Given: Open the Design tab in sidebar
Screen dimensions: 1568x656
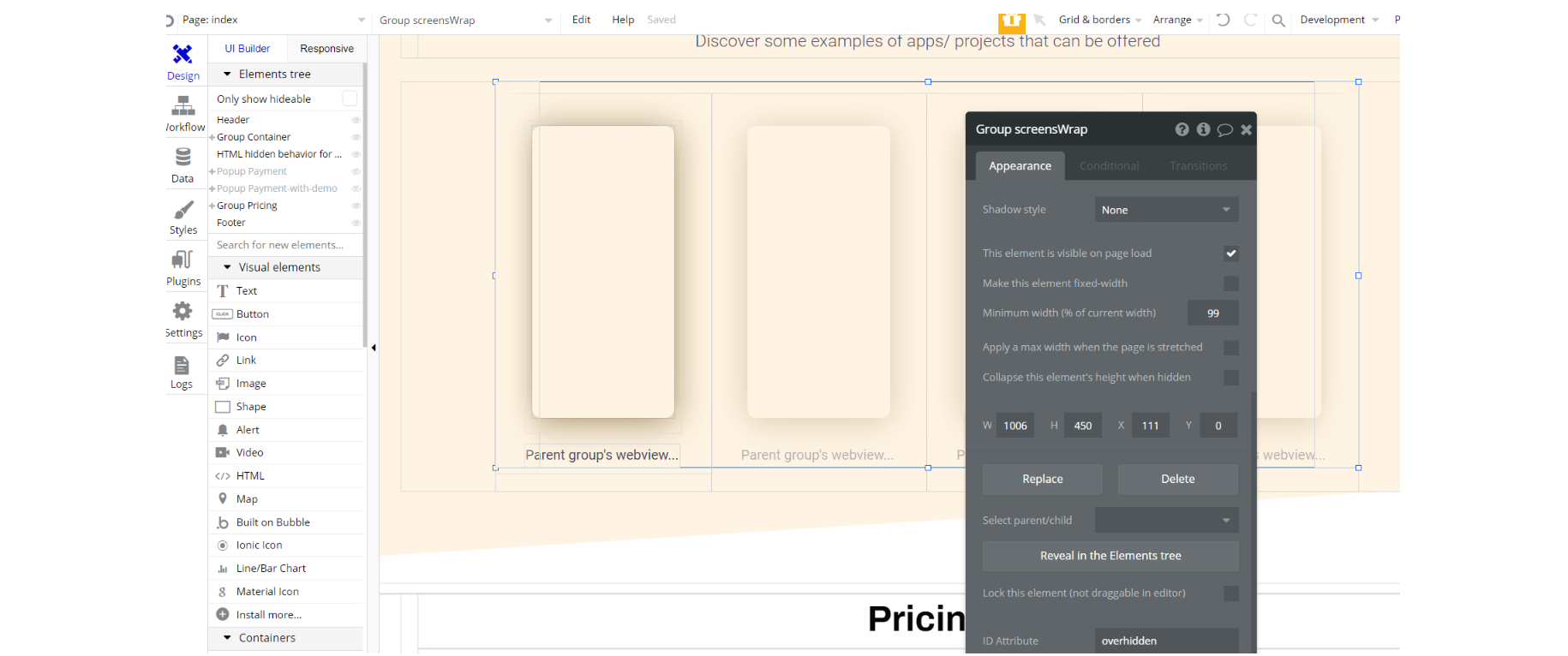Looking at the screenshot, I should coord(183,63).
